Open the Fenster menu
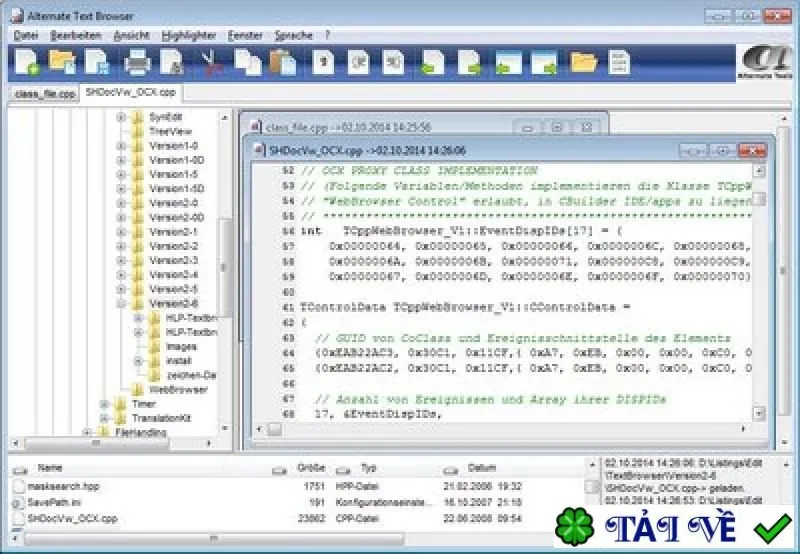The image size is (800, 554). pyautogui.click(x=245, y=35)
